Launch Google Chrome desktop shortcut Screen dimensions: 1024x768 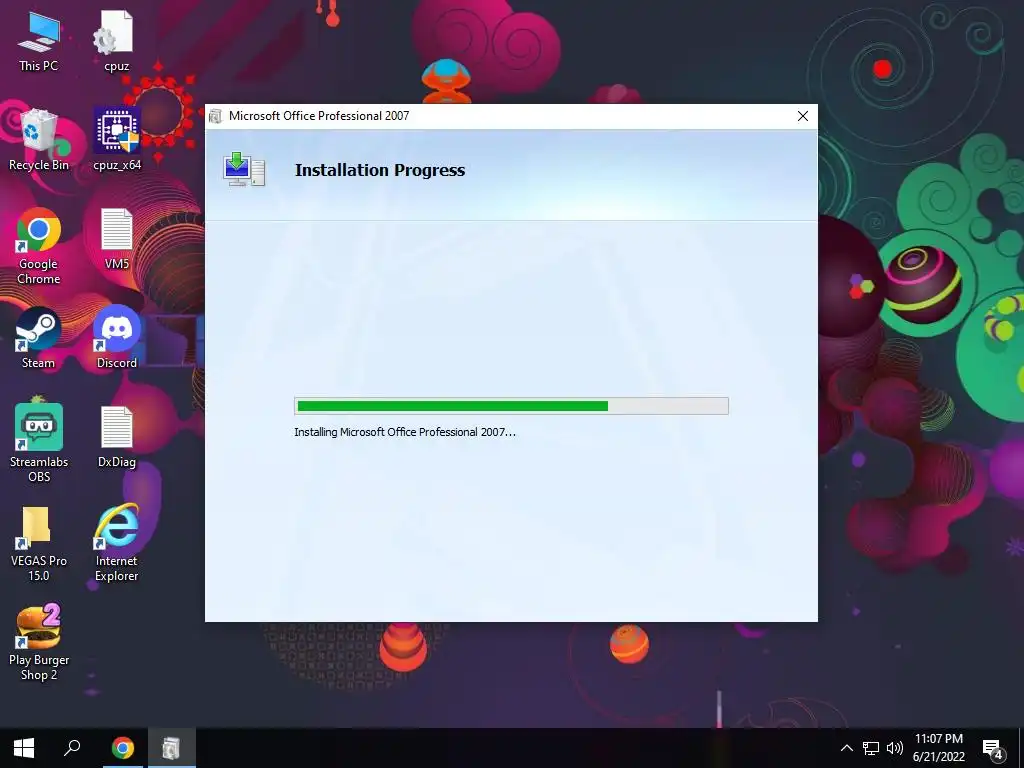(x=39, y=246)
